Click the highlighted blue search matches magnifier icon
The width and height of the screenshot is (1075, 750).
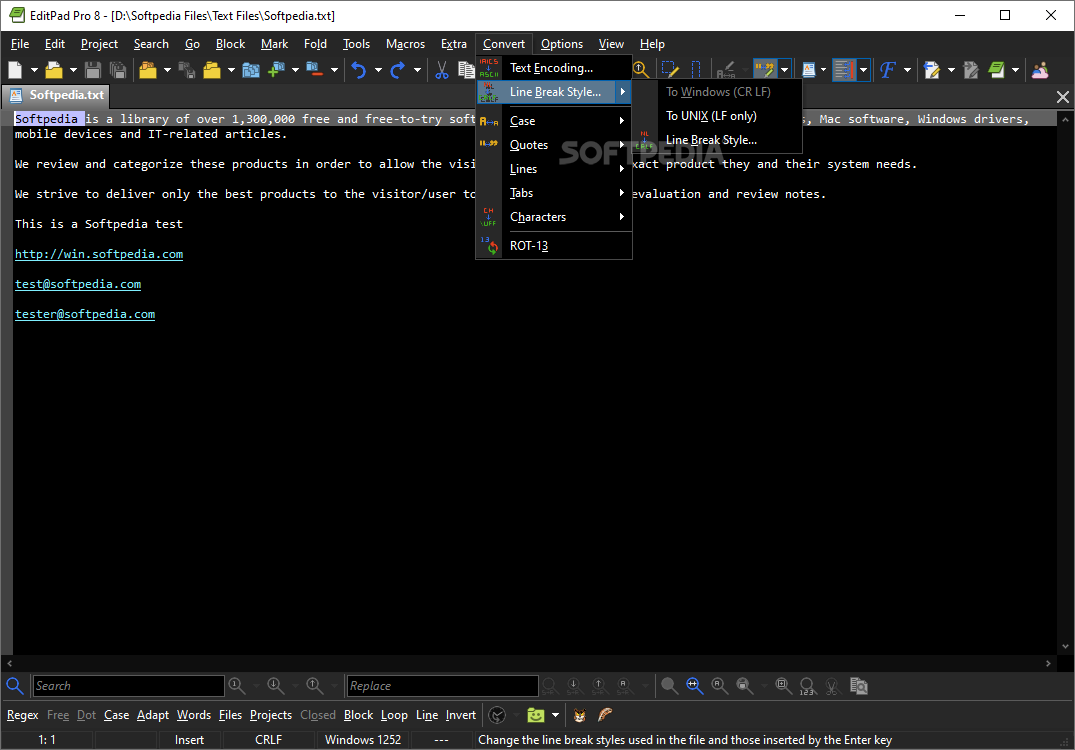click(x=694, y=686)
